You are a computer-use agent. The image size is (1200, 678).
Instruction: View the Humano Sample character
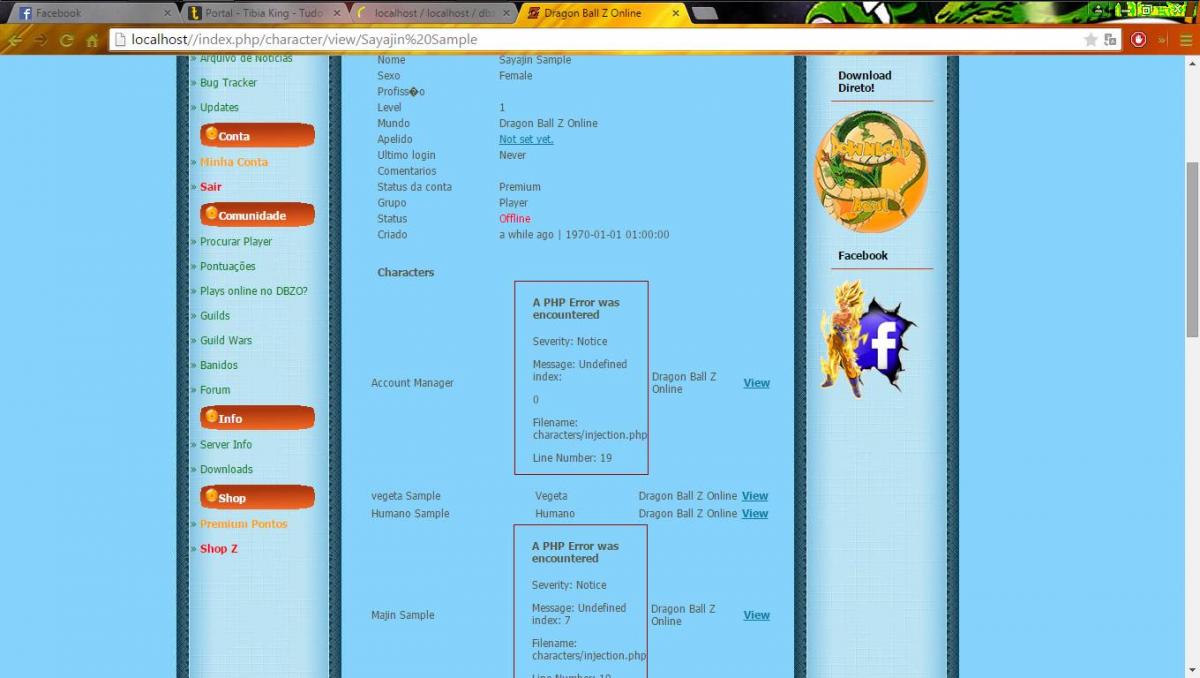tap(755, 514)
